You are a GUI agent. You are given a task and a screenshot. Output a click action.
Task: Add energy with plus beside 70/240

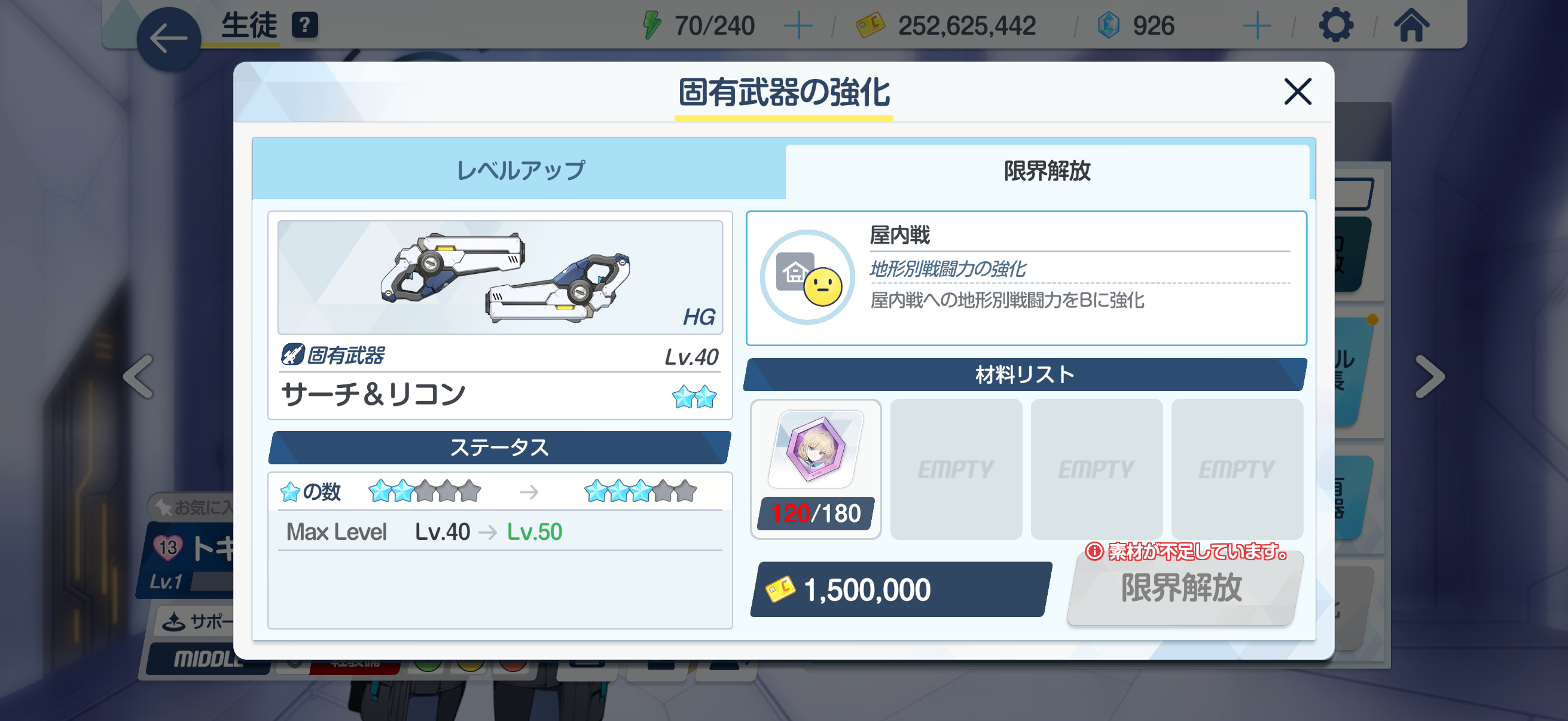(798, 26)
